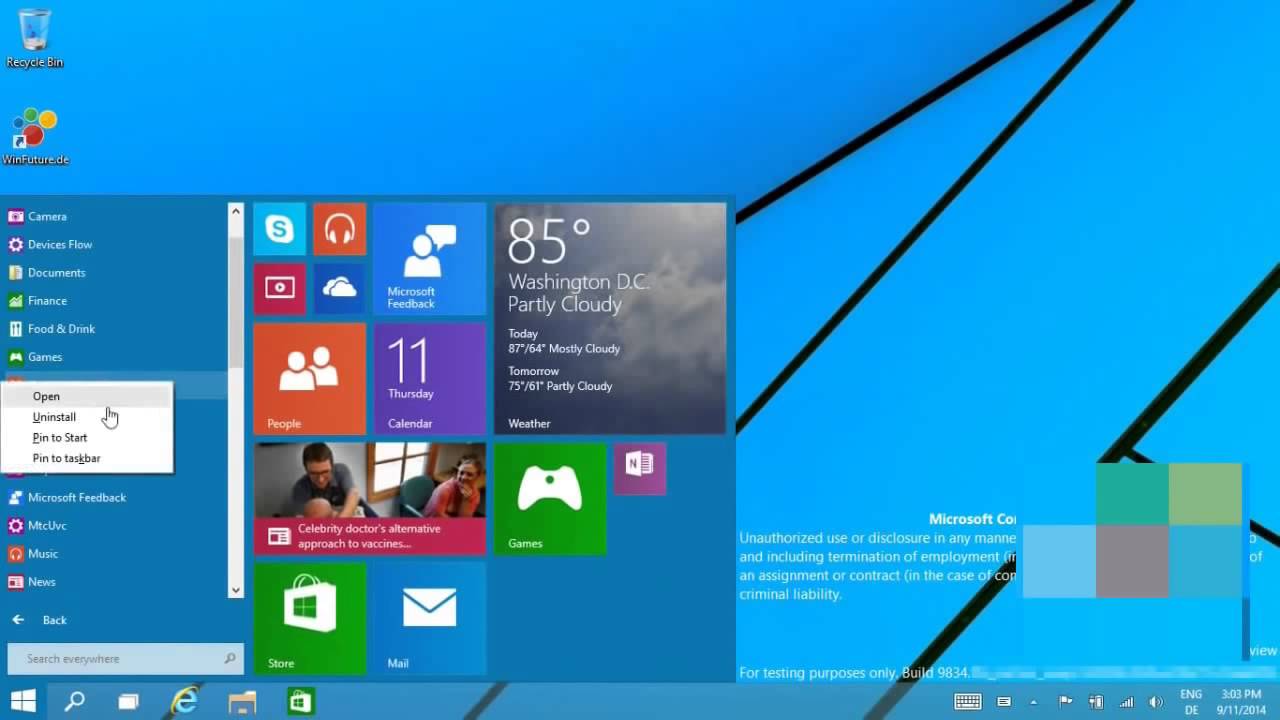Open the touch keyboard from the tray
1280x720 pixels.
click(967, 702)
